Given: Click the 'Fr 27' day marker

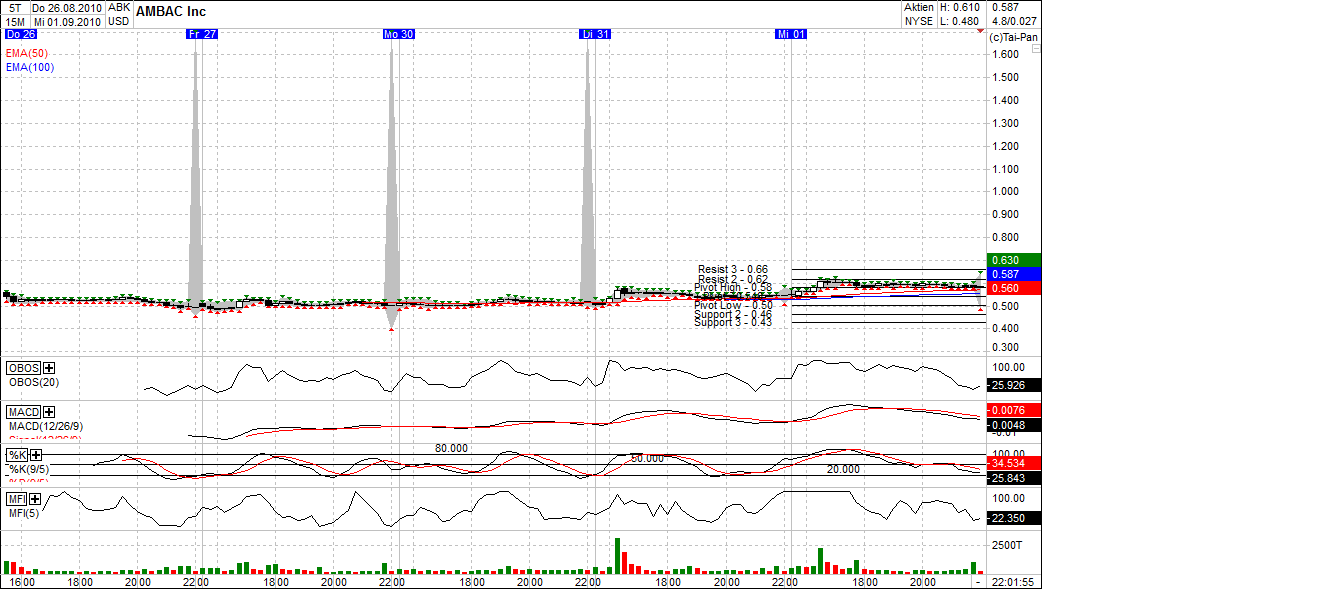Looking at the screenshot, I should (202, 34).
